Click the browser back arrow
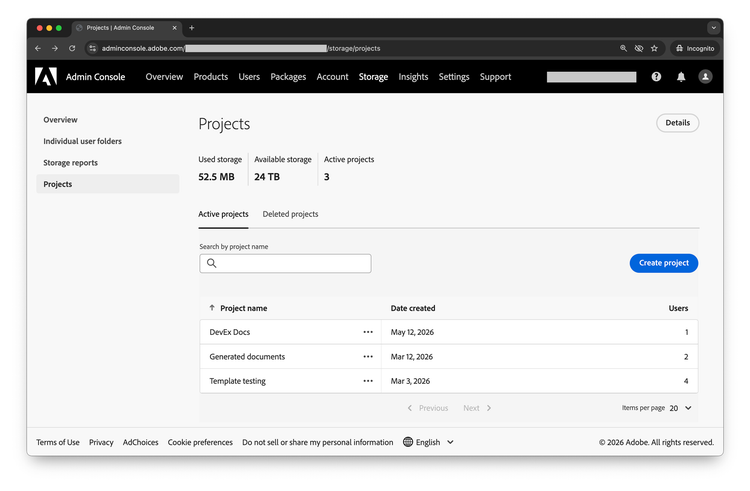Image resolution: width=750 pixels, height=491 pixels. 38,48
